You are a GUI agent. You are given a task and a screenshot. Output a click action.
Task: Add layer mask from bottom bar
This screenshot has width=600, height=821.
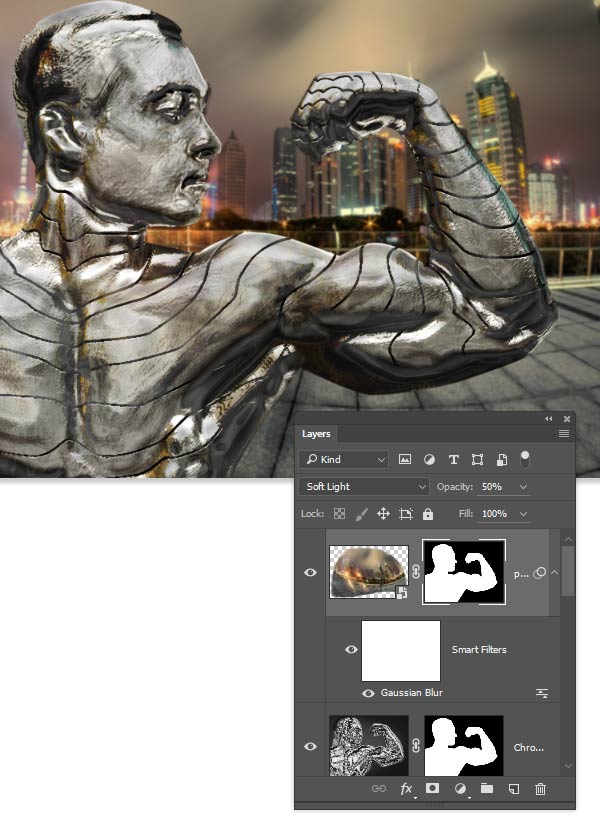click(433, 789)
